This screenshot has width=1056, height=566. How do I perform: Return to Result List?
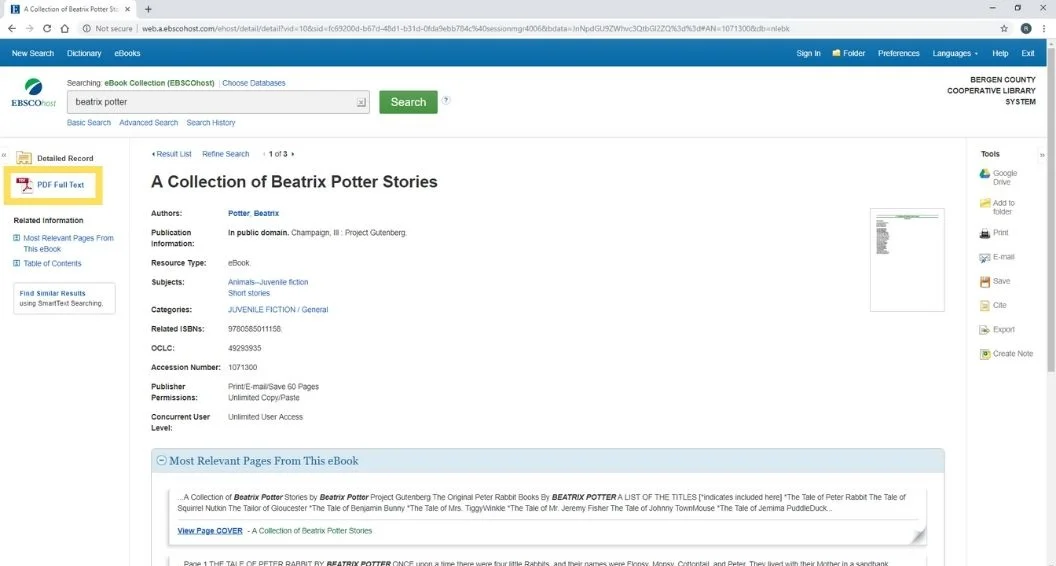coord(172,154)
